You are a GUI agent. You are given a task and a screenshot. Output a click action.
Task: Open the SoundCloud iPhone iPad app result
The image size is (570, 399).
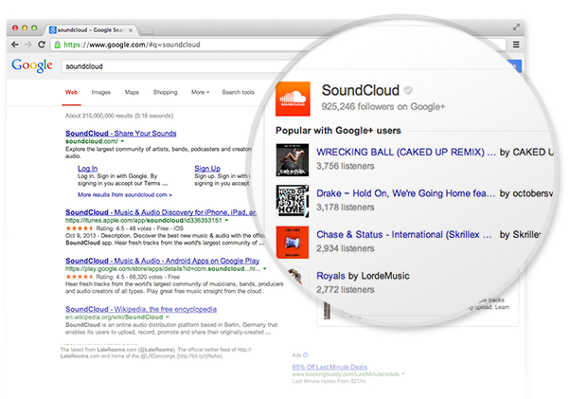pyautogui.click(x=161, y=212)
